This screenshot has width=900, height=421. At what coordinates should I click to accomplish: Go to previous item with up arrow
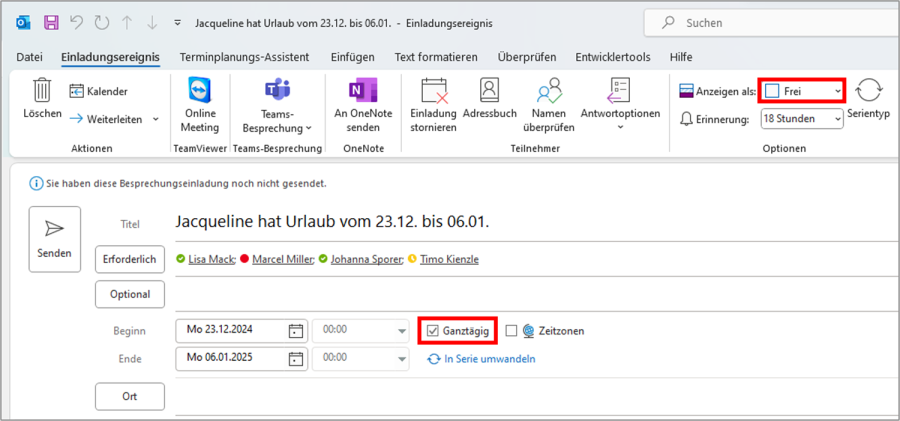pyautogui.click(x=127, y=23)
